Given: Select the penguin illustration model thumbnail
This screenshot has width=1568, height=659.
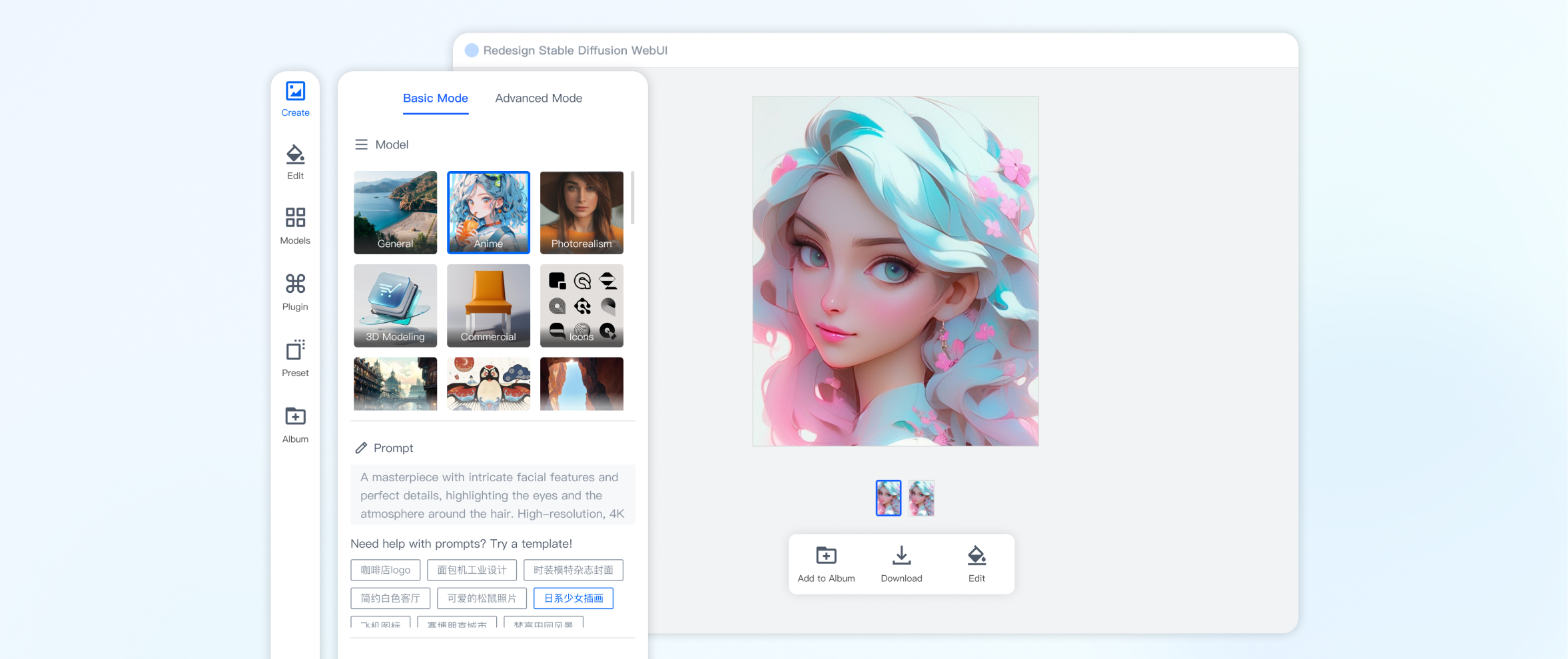Looking at the screenshot, I should (489, 384).
